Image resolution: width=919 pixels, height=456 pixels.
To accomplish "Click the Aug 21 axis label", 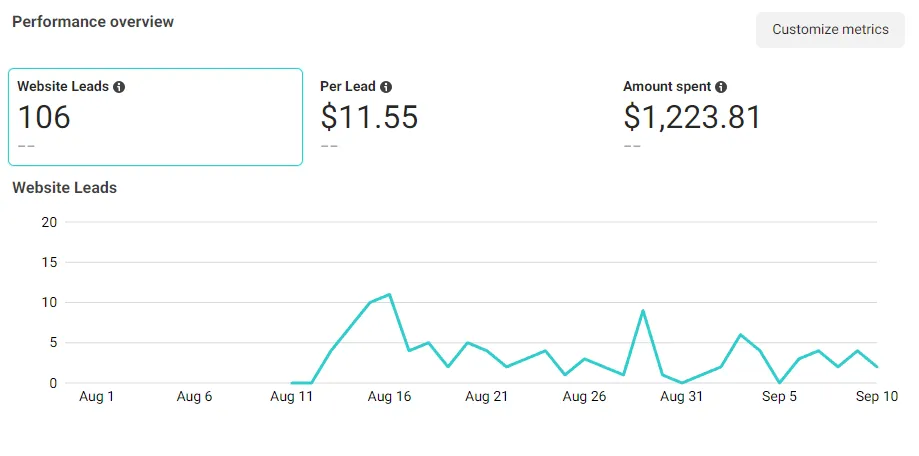I will pyautogui.click(x=486, y=397).
